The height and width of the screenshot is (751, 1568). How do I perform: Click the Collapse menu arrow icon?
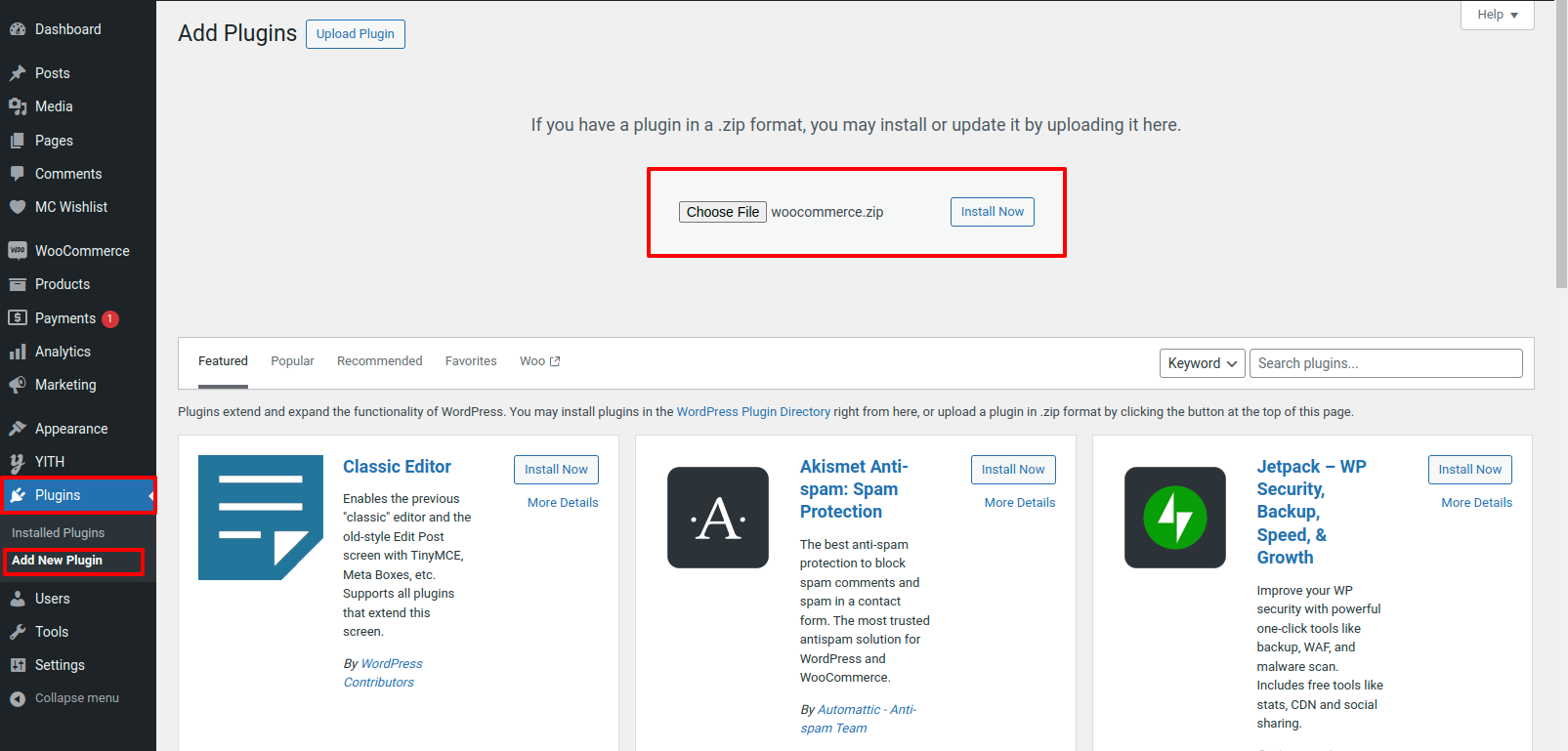pos(18,698)
